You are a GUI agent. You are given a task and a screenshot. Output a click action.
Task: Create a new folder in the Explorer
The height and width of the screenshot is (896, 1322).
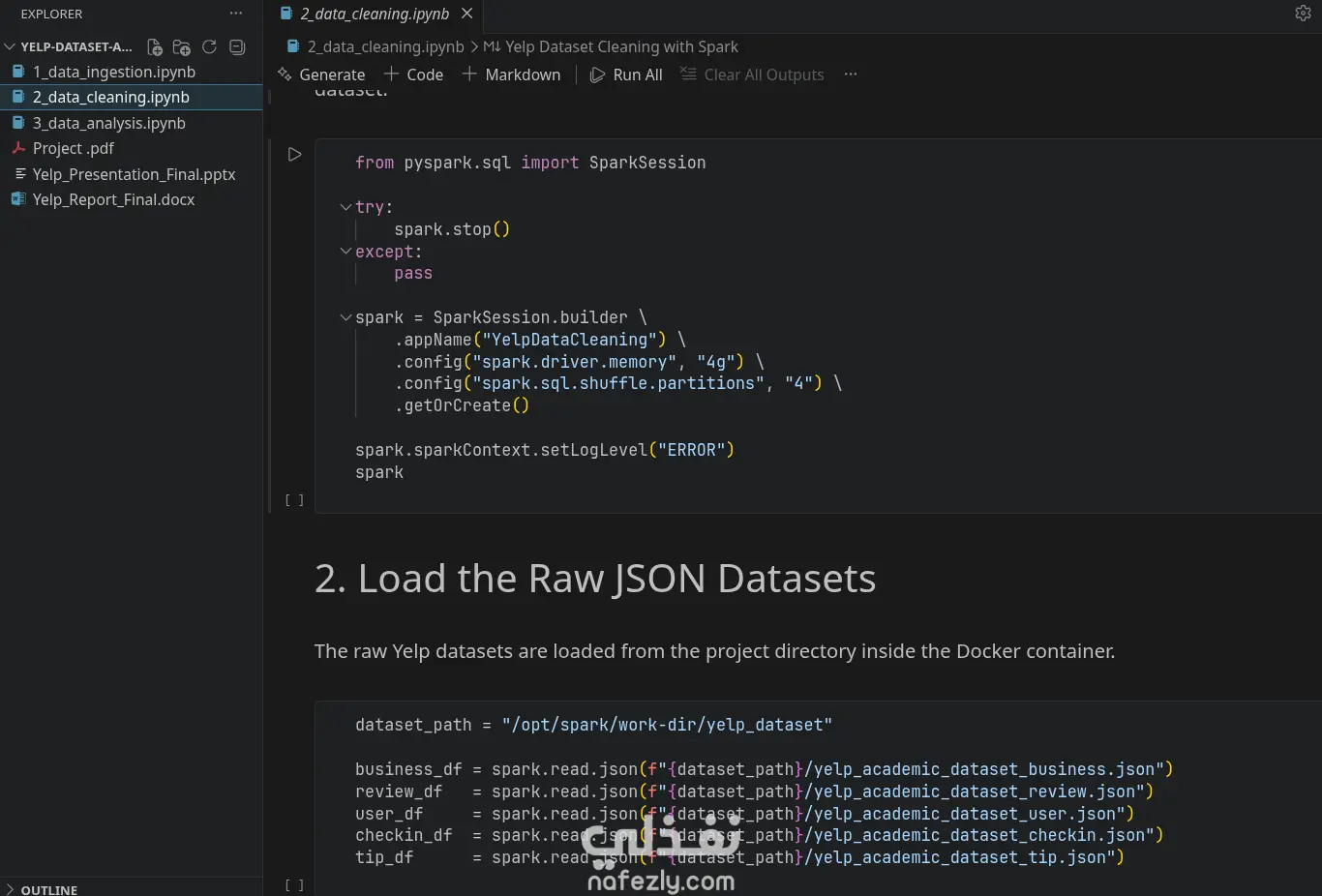coord(182,47)
